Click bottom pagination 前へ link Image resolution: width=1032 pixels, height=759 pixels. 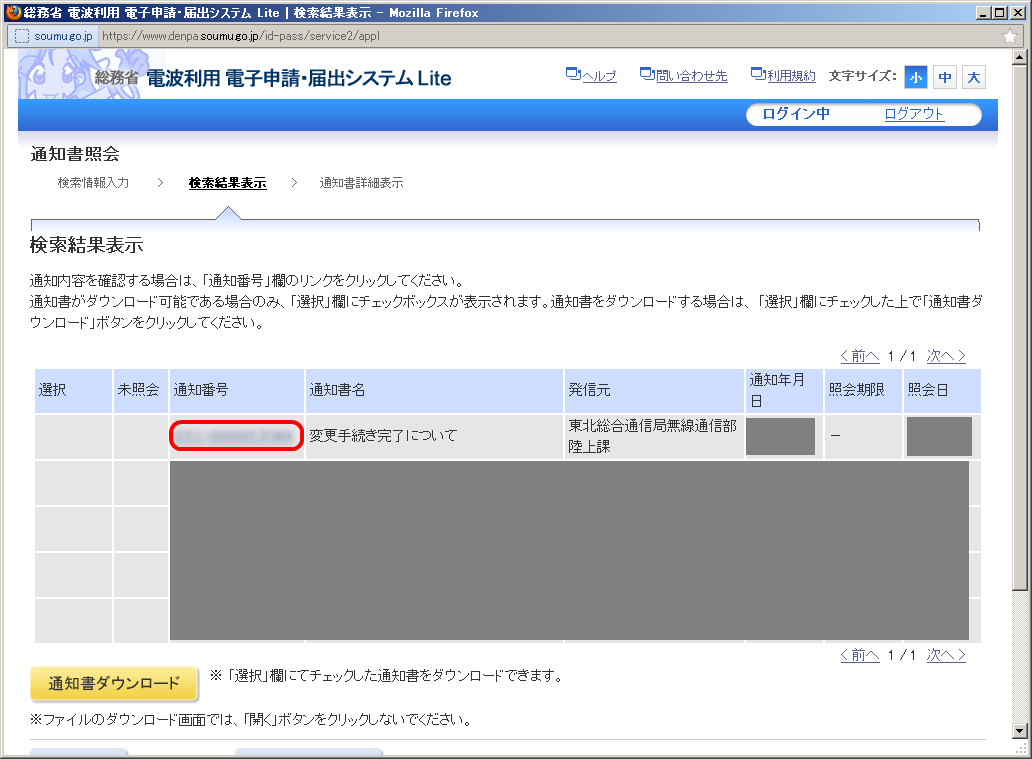pyautogui.click(x=860, y=655)
